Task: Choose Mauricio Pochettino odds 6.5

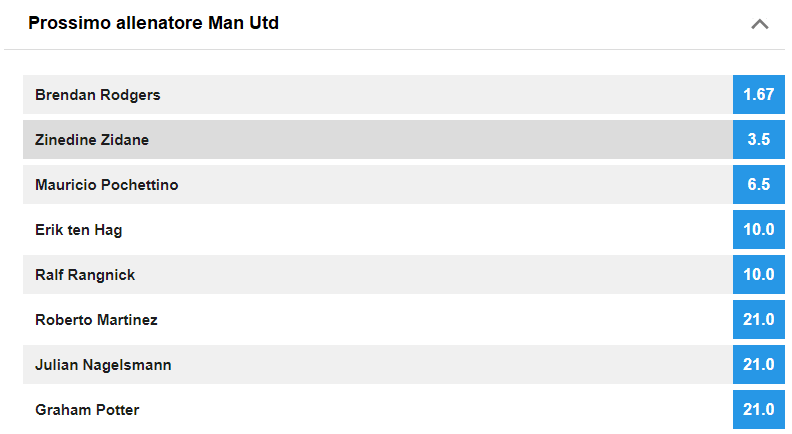Action: click(x=759, y=184)
